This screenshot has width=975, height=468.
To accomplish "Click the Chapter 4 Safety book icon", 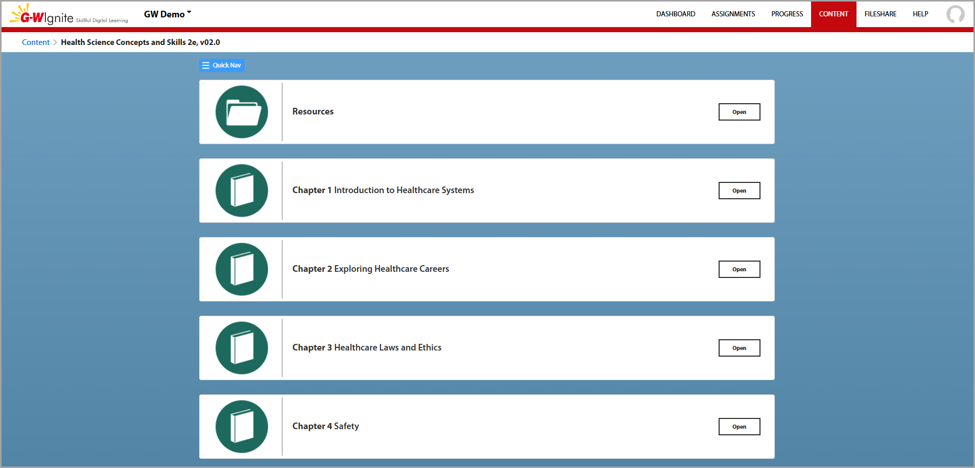I will pos(241,426).
